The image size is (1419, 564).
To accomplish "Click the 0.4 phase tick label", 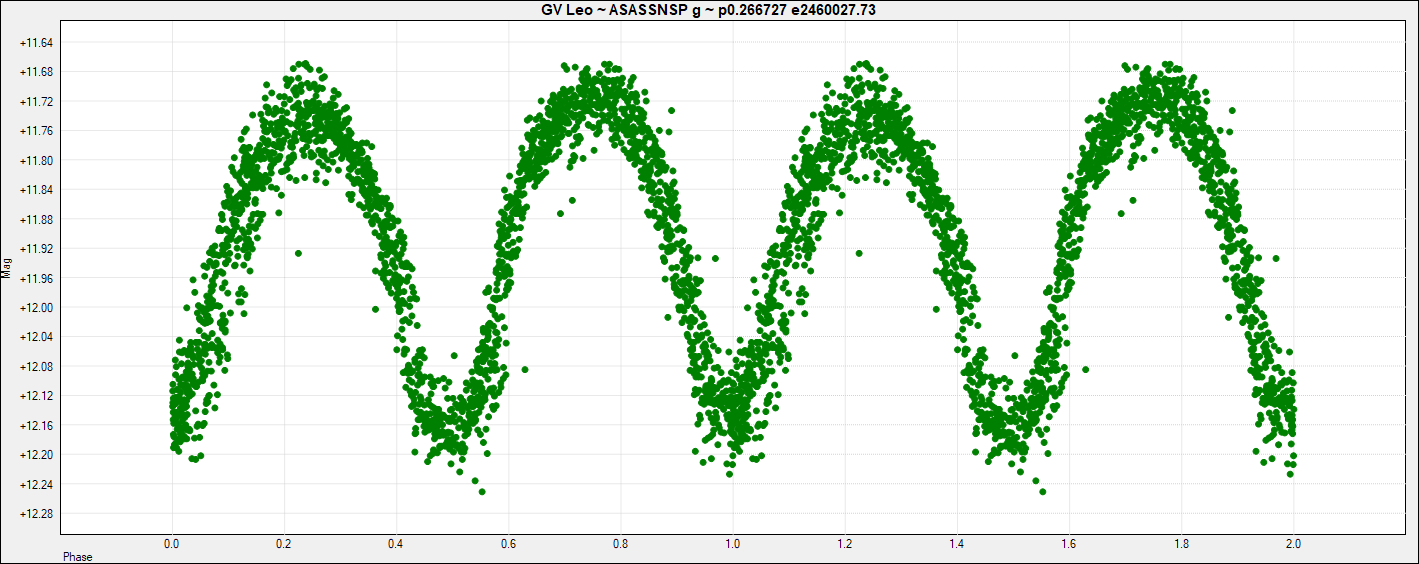I will pos(396,545).
